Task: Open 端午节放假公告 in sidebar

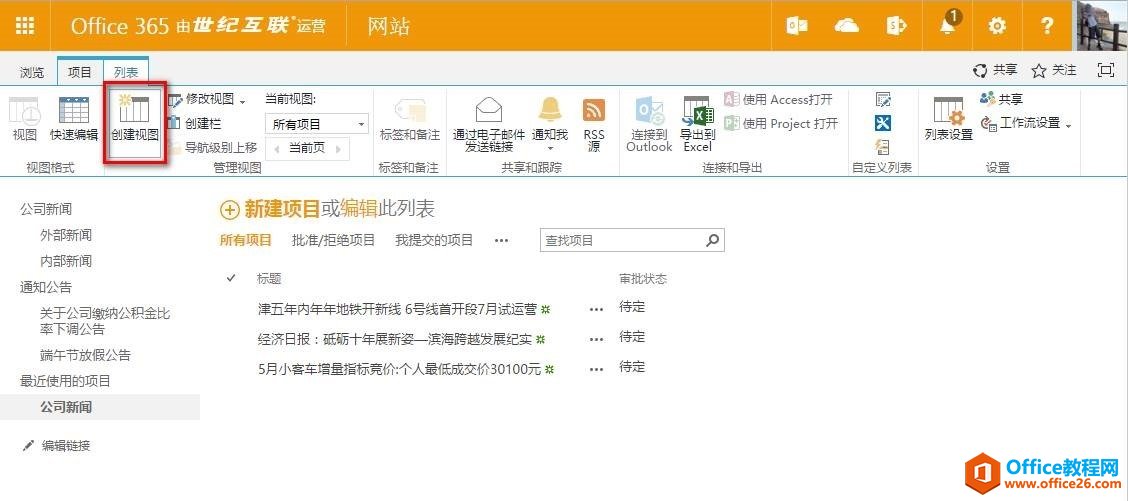Action: coord(86,356)
